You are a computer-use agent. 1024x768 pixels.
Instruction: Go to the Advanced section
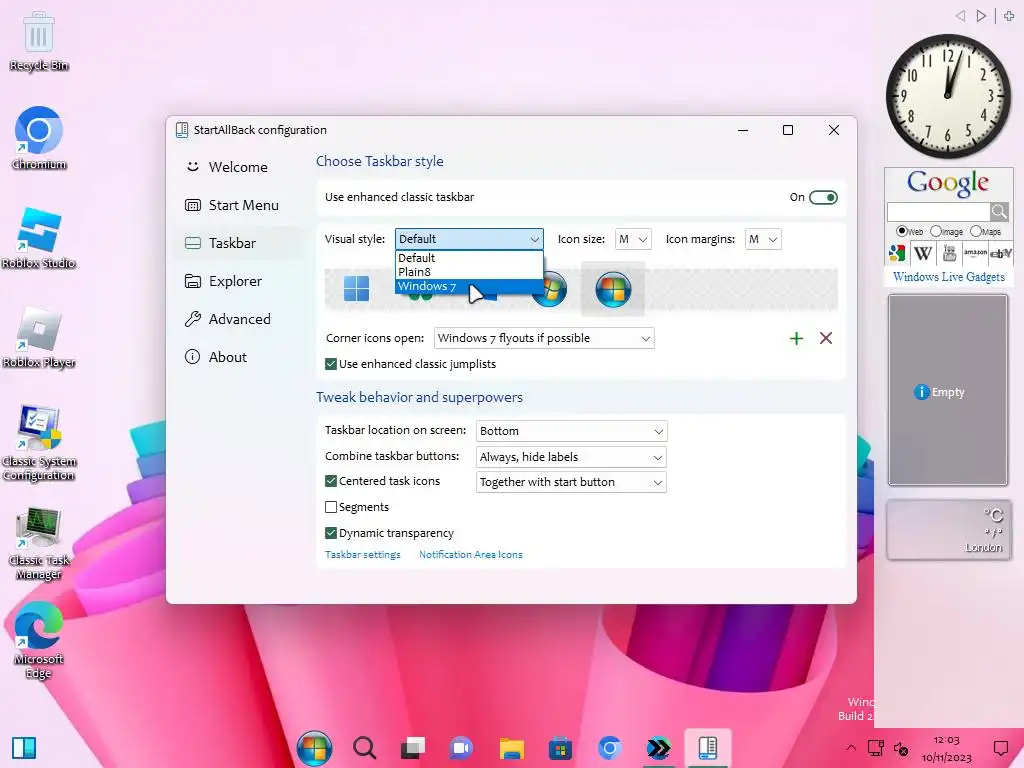click(x=238, y=319)
